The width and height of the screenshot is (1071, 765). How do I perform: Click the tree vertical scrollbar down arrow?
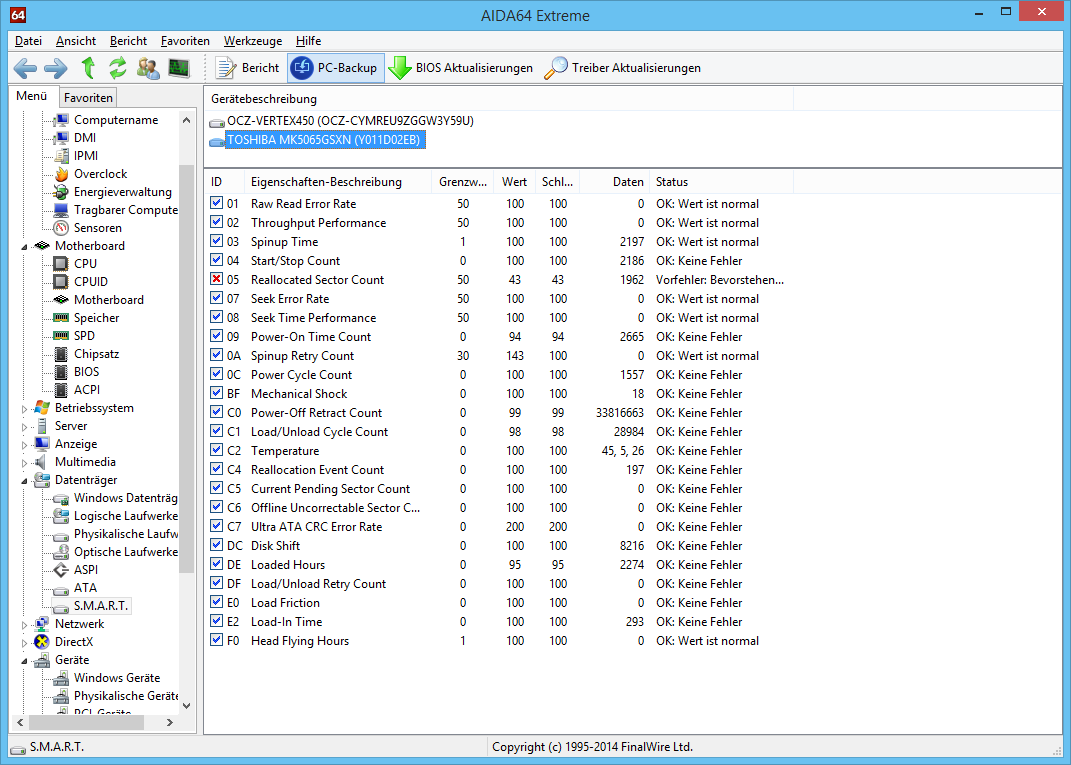(187, 706)
